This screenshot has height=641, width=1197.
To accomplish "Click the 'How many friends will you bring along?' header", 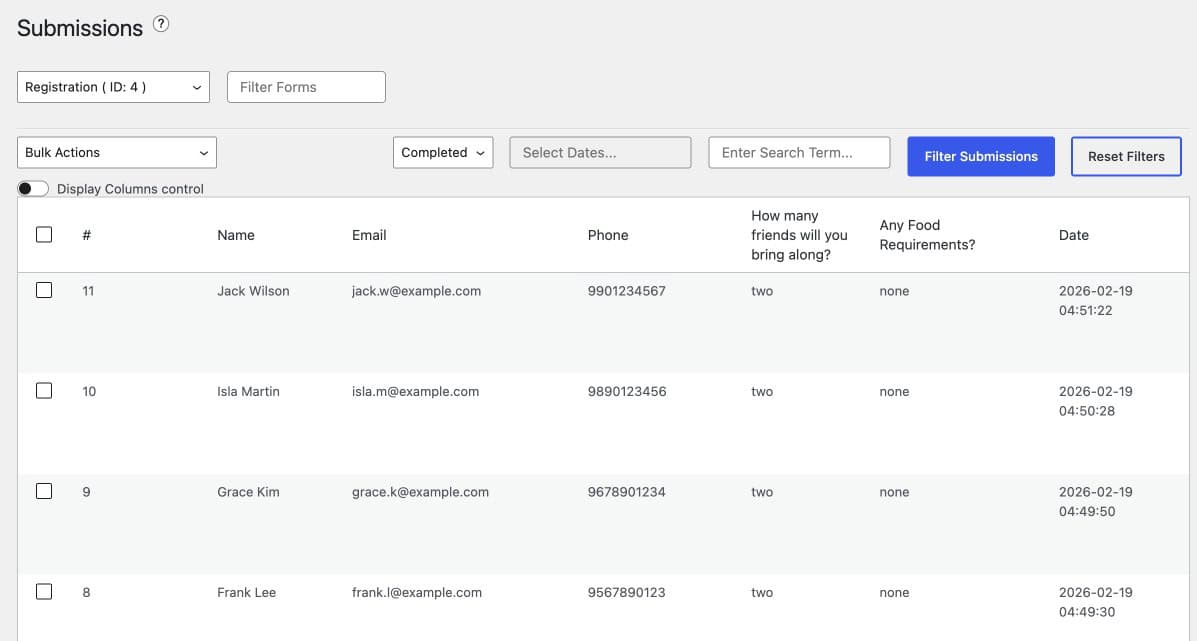I will pos(799,235).
